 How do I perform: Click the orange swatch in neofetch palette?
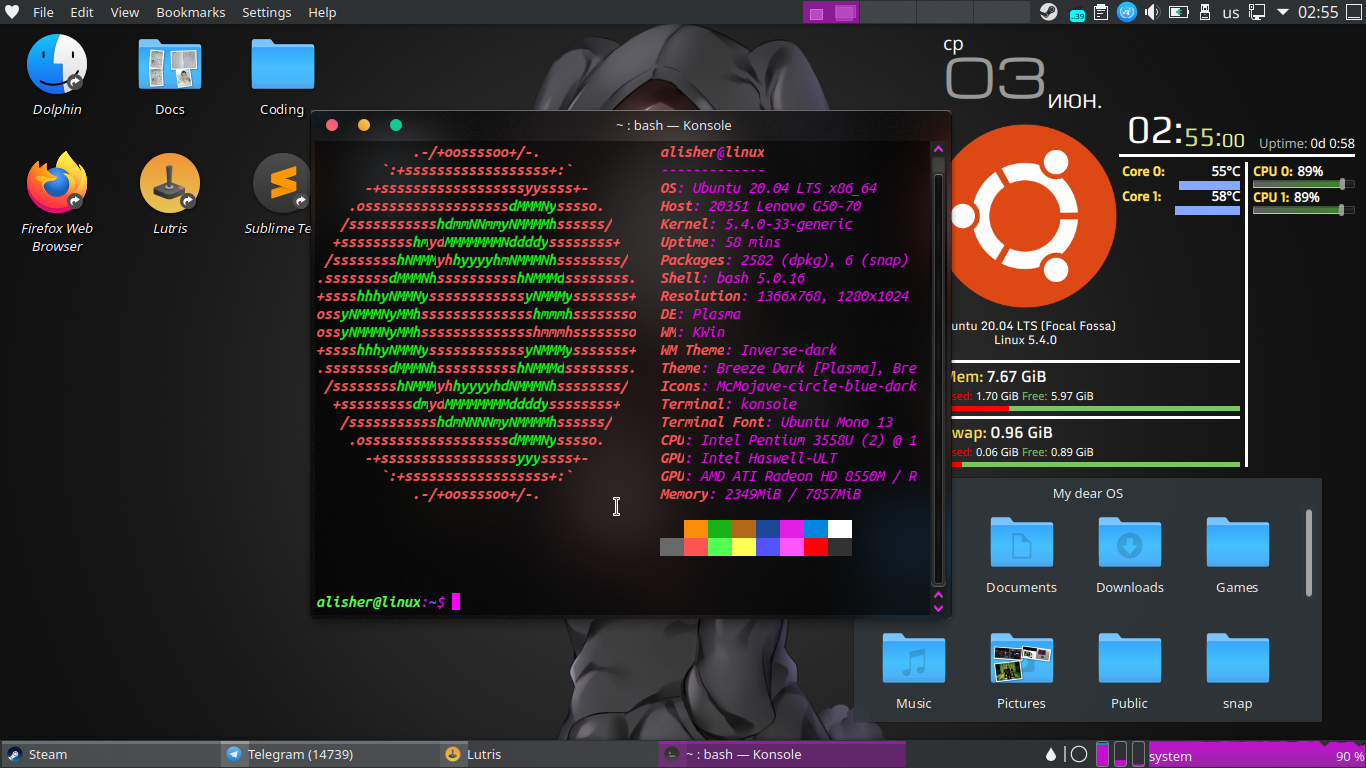(x=696, y=529)
